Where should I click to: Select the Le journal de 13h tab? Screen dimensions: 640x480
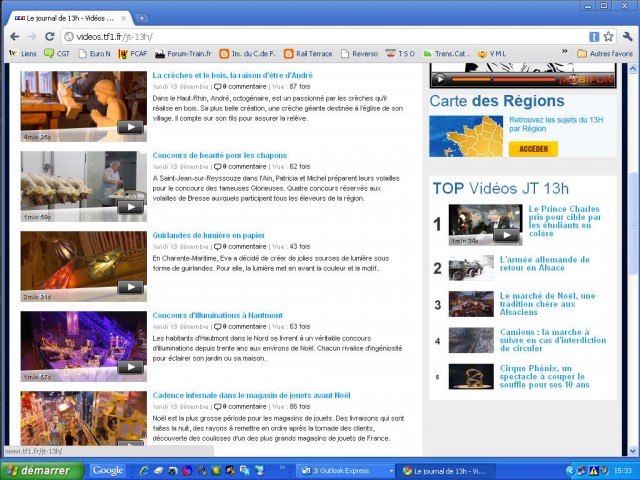68,18
